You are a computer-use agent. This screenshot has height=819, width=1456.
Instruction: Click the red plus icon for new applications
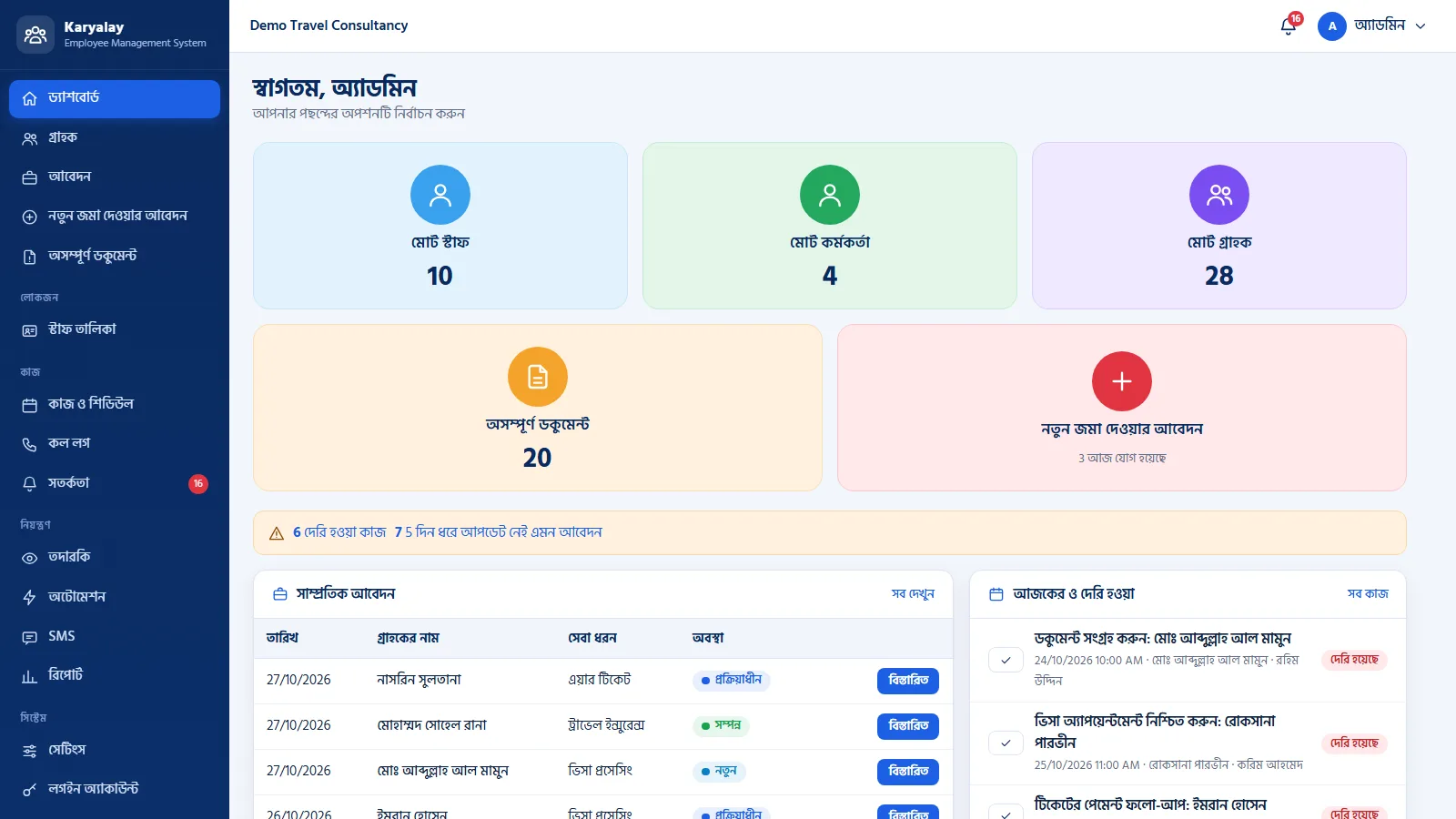click(x=1122, y=381)
